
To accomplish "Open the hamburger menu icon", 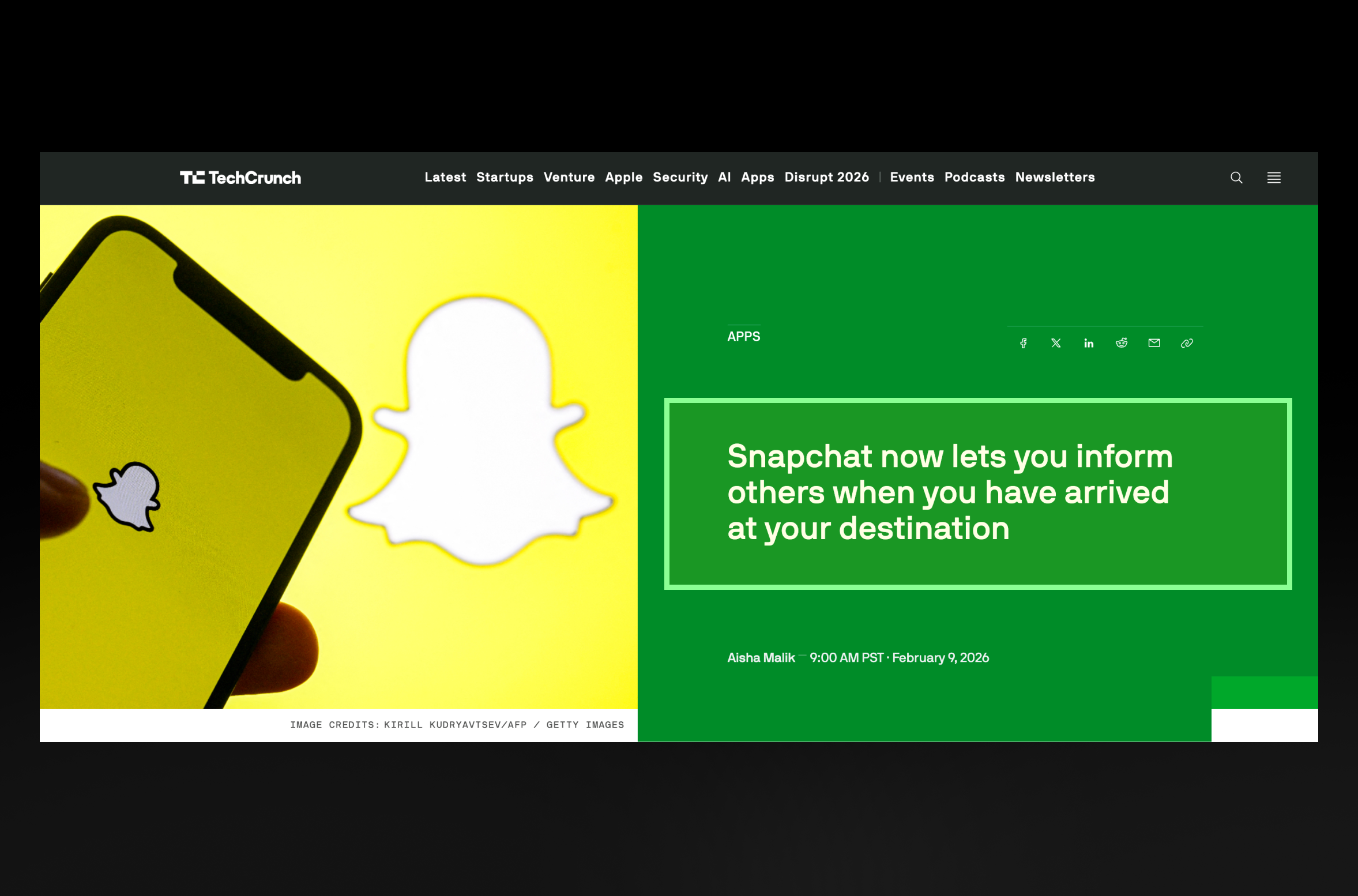I will (x=1273, y=178).
